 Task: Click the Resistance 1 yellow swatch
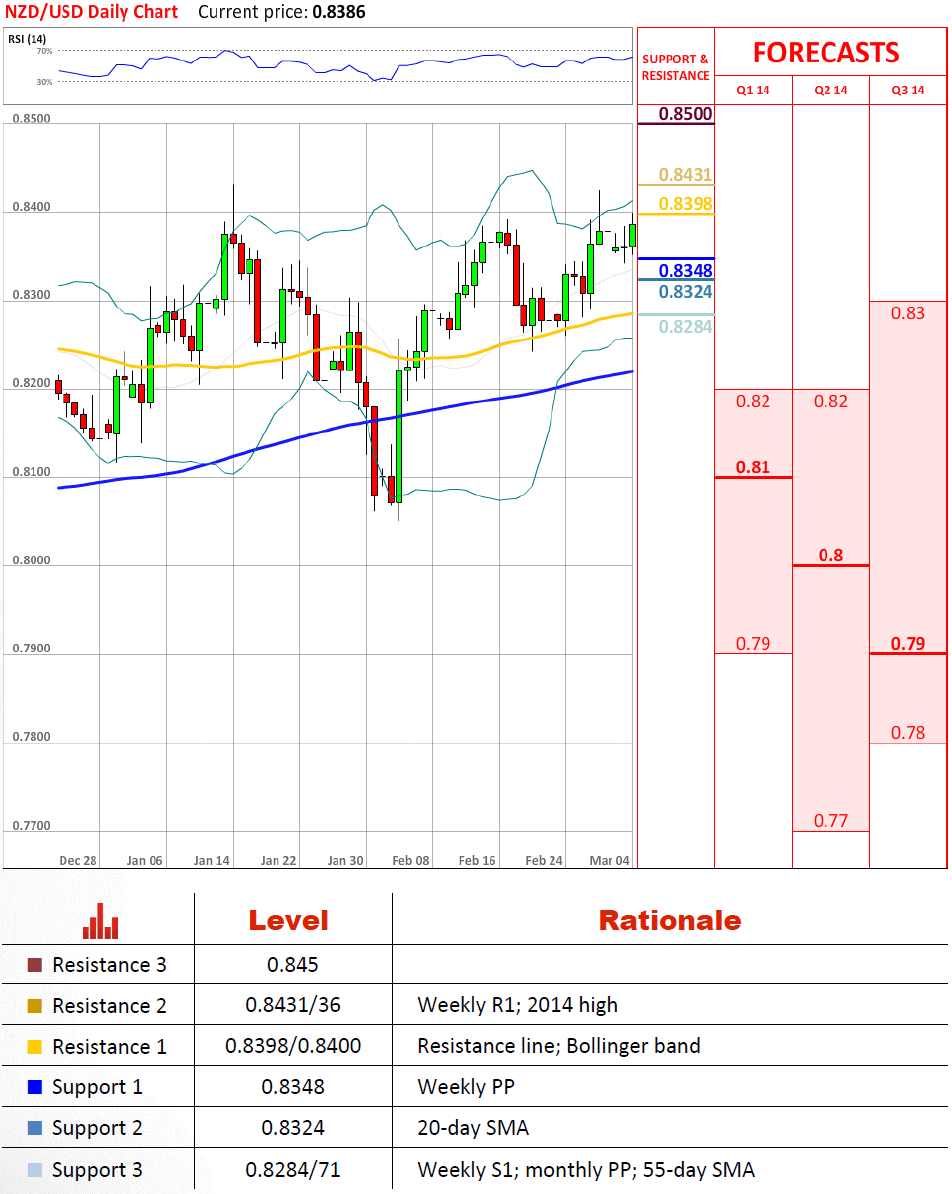pyautogui.click(x=35, y=1047)
